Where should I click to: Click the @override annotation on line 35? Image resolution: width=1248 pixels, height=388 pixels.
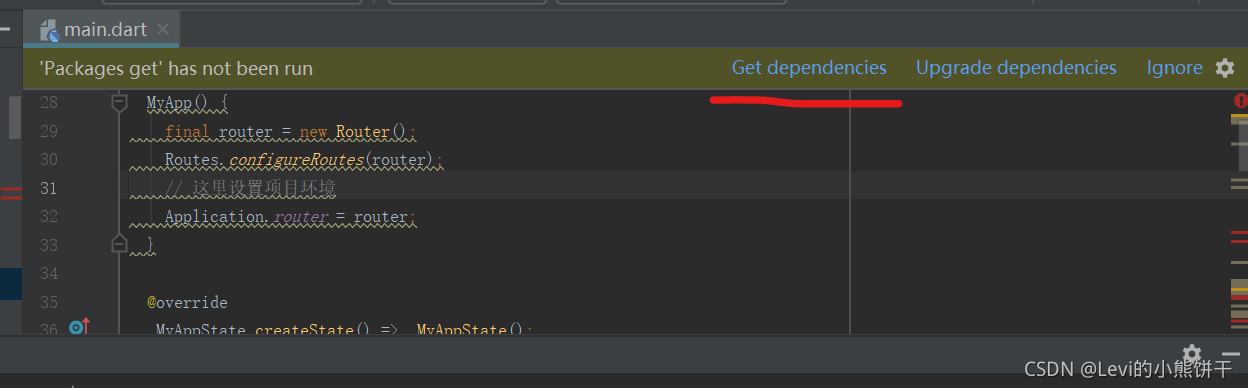(187, 302)
